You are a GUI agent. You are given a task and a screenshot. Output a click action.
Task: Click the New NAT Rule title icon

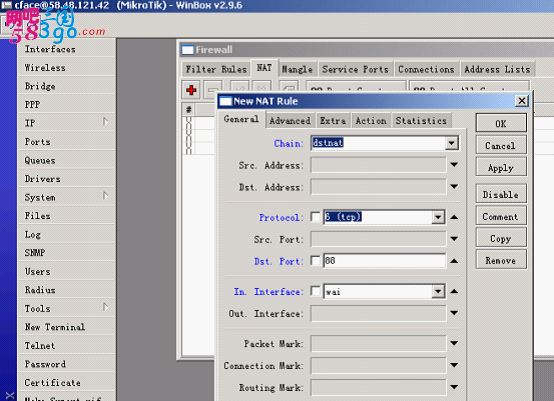click(225, 101)
